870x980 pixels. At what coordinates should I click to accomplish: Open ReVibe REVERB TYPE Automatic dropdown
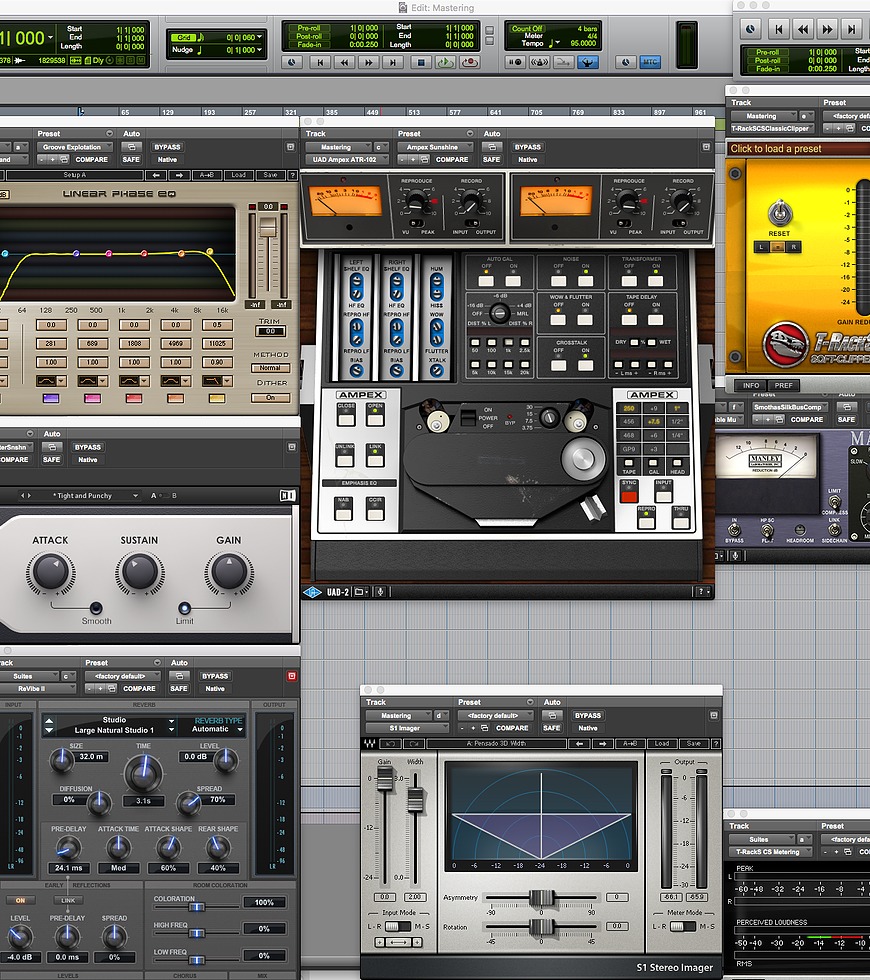tap(217, 729)
